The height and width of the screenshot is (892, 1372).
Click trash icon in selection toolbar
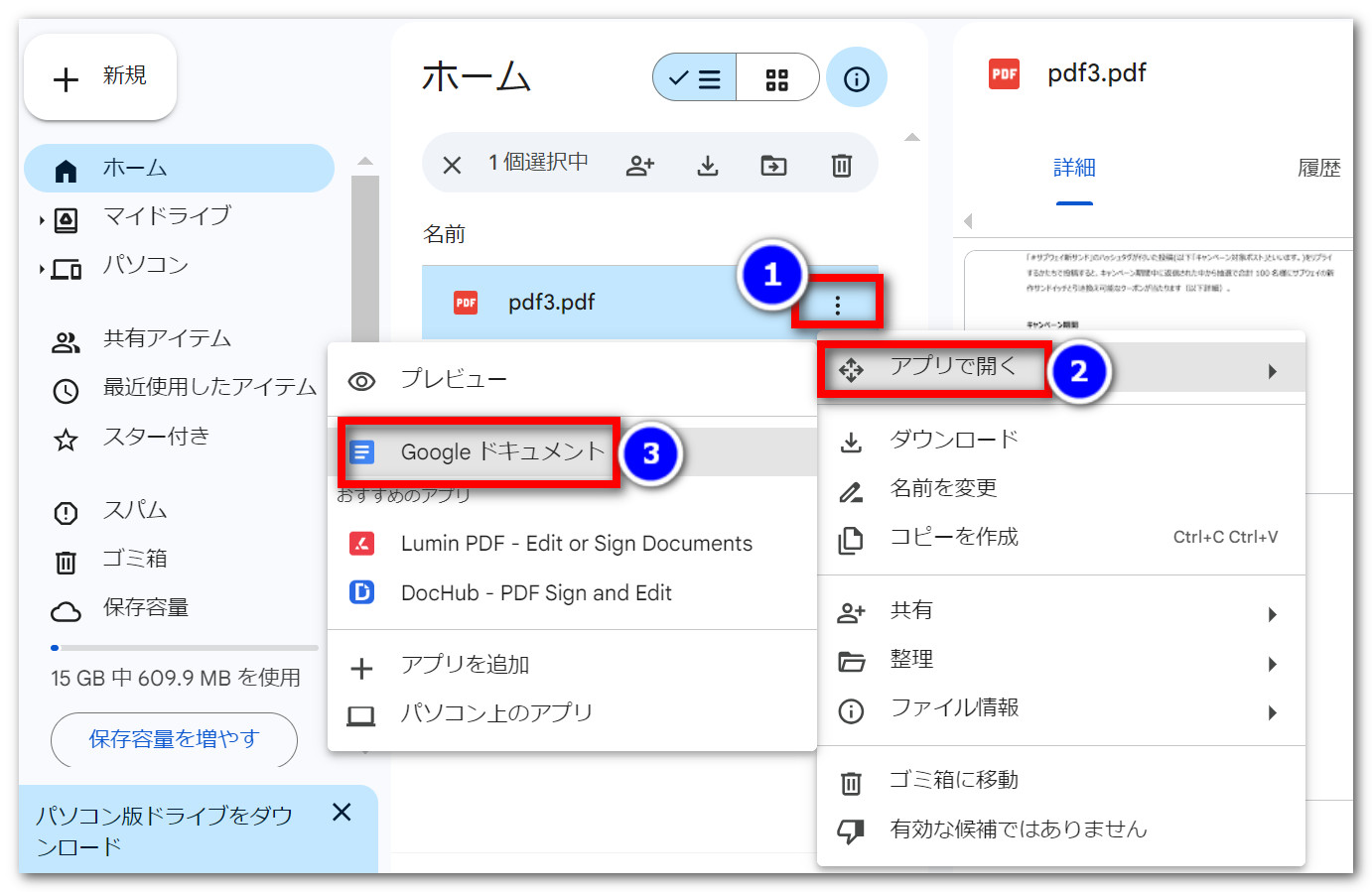point(841,165)
